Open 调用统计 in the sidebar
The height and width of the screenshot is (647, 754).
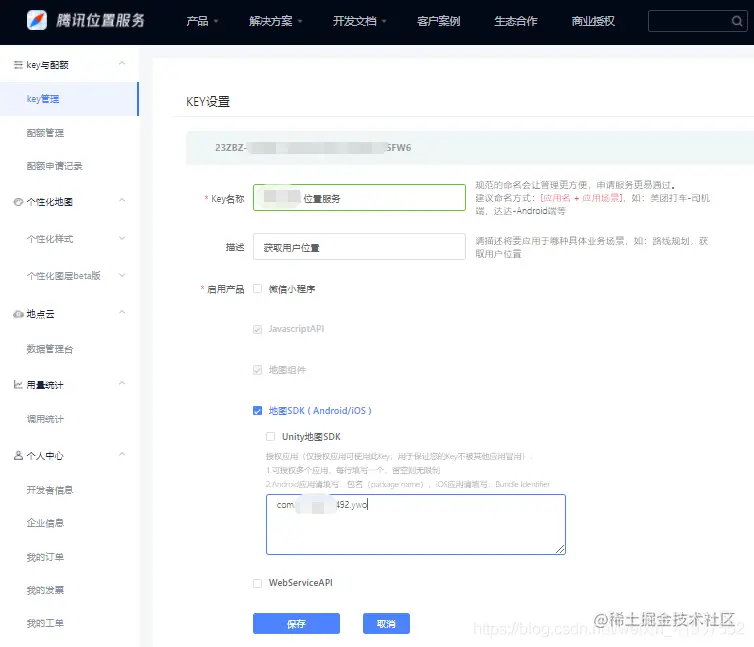click(45, 419)
